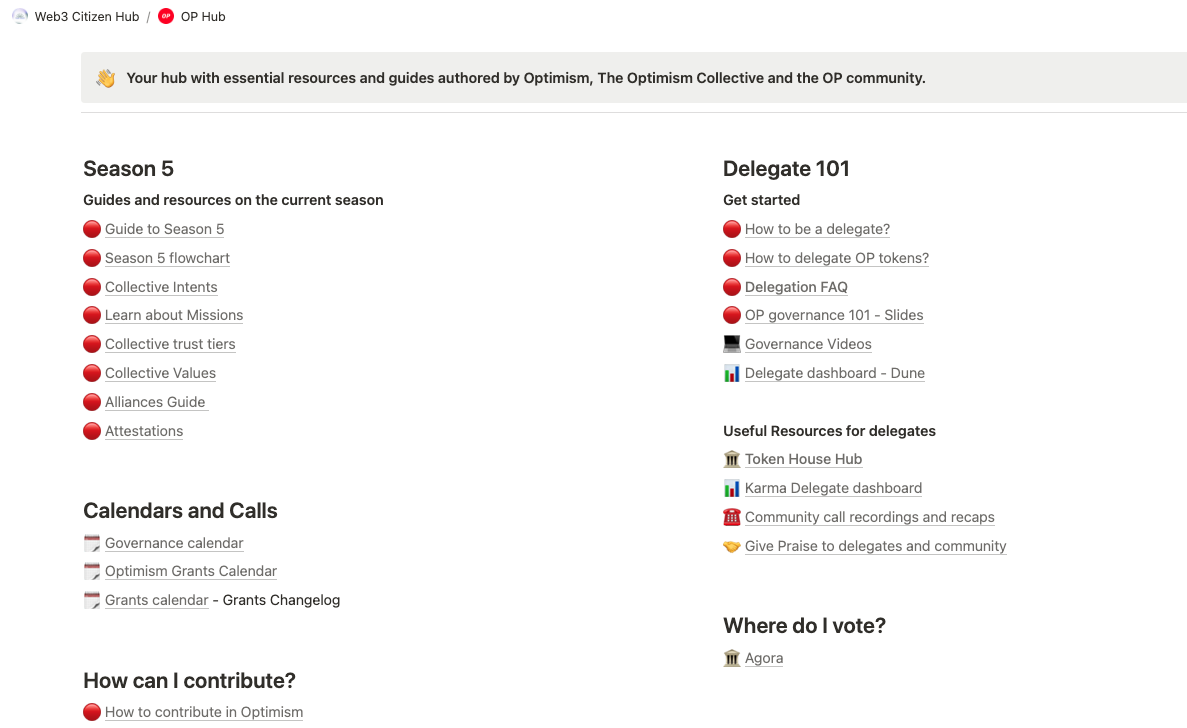Click the red OP Hub logo icon
The width and height of the screenshot is (1187, 728).
tap(166, 16)
